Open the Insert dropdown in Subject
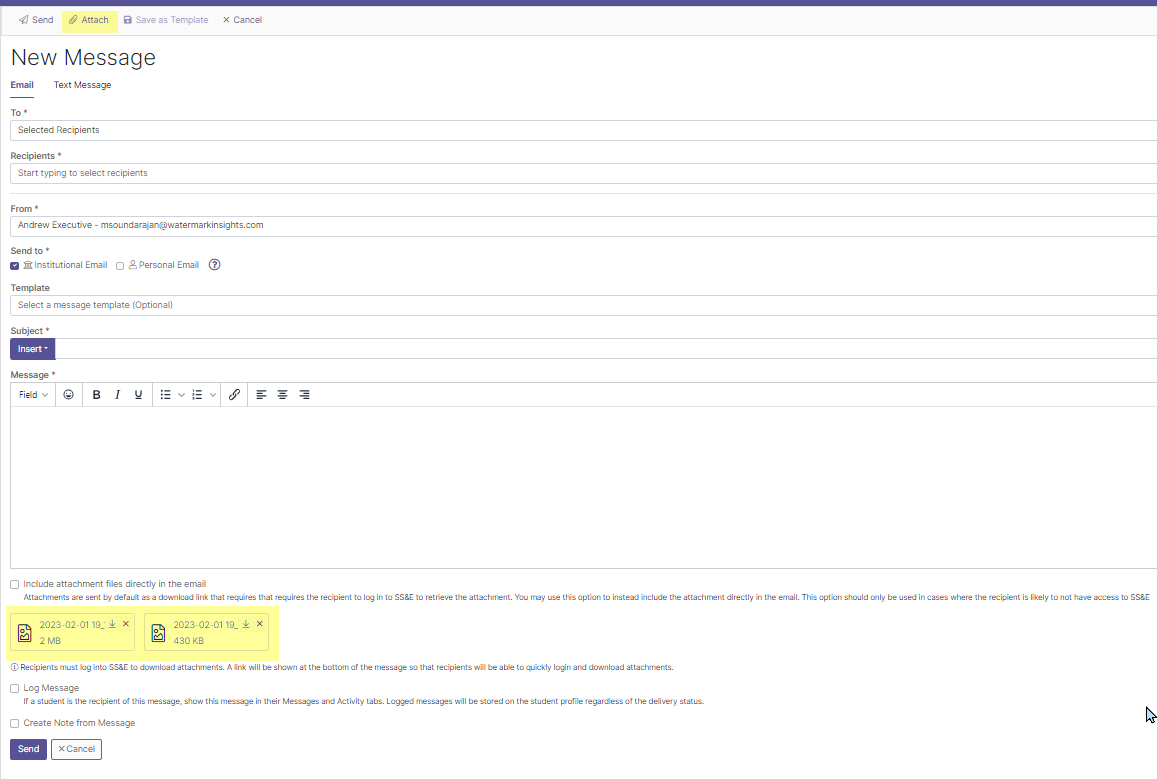This screenshot has width=1157, height=779. (32, 349)
